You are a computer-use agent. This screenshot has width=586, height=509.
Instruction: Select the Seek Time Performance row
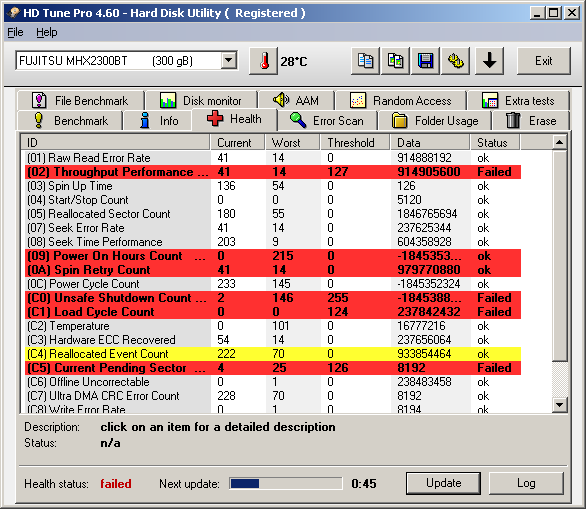(x=272, y=242)
